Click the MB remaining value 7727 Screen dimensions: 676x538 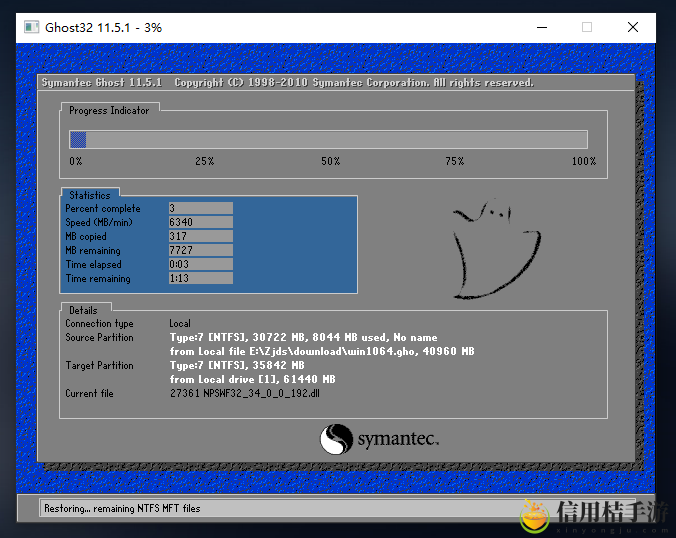click(x=201, y=250)
